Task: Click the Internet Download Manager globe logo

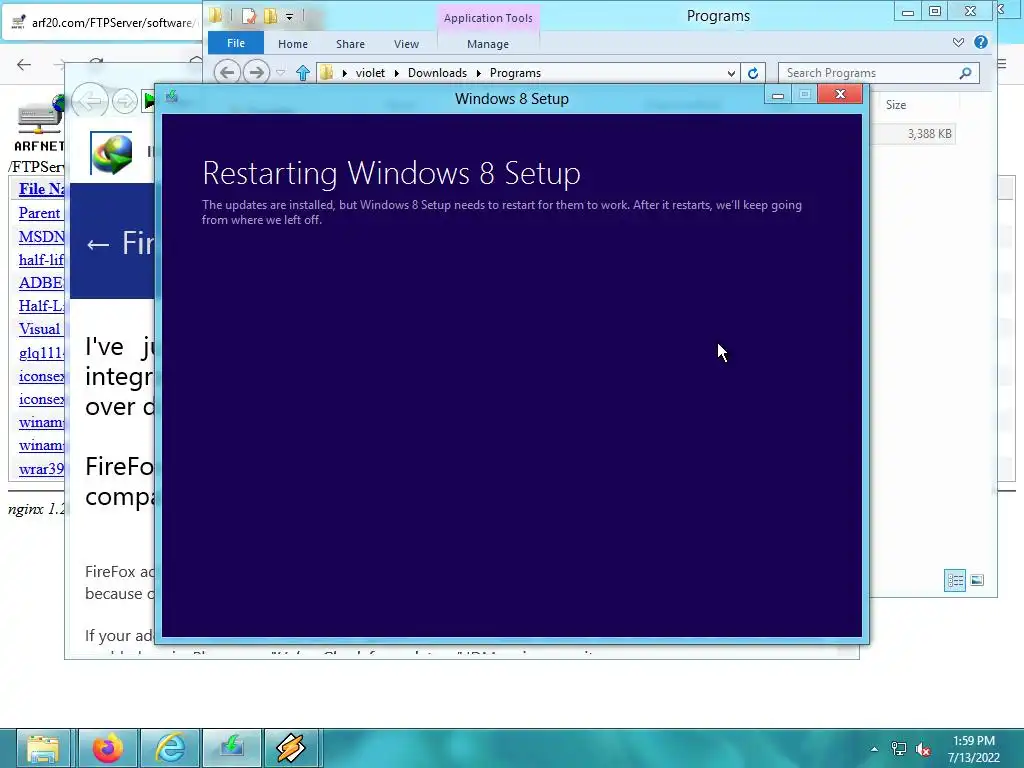Action: click(111, 153)
